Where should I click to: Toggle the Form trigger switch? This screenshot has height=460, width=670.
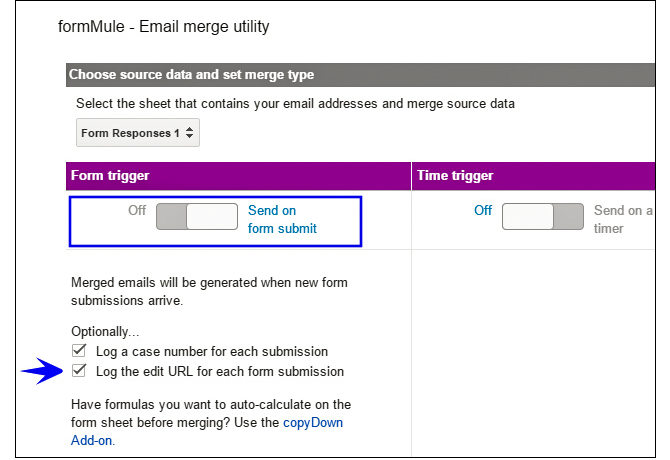click(197, 217)
